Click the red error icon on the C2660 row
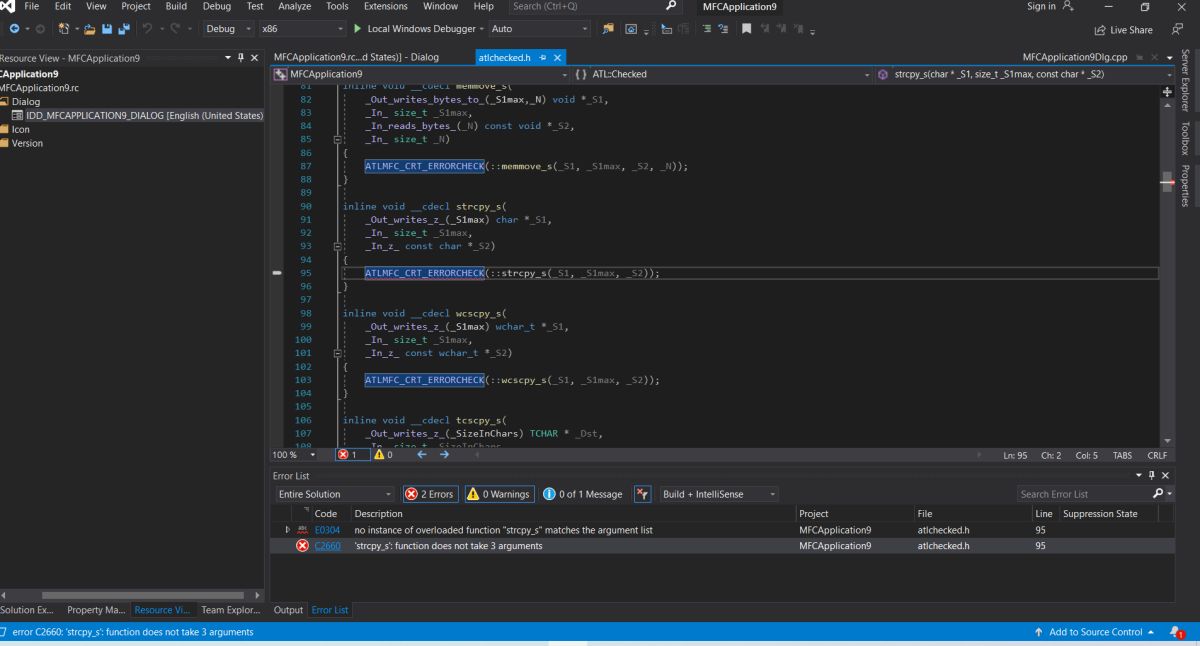1200x646 pixels. coord(302,546)
